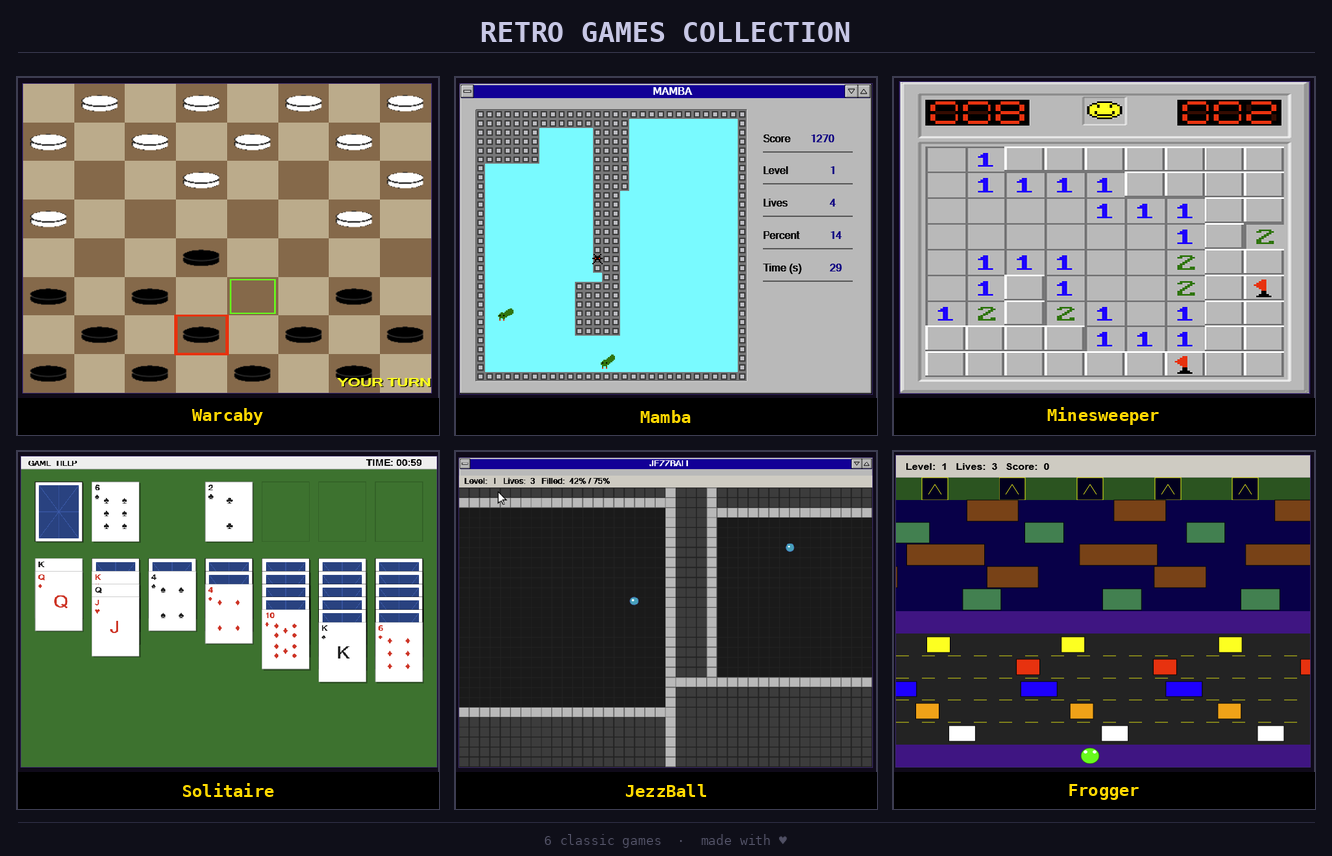Select the 10 of diamonds in Solitaire
The width and height of the screenshot is (1332, 856).
coord(286,640)
